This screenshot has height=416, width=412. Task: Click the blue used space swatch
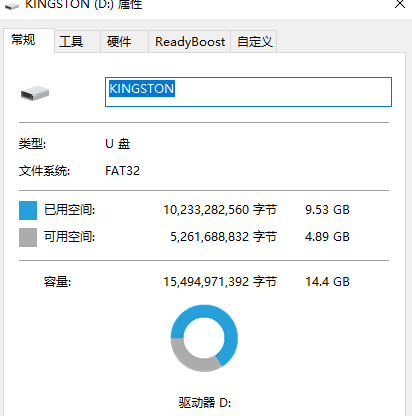coord(28,210)
